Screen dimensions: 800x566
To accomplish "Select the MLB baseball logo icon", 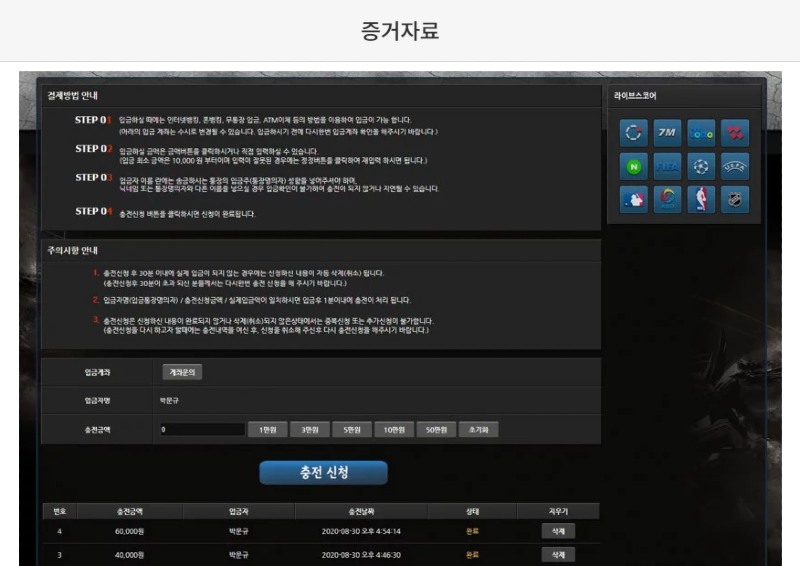I will click(x=633, y=199).
